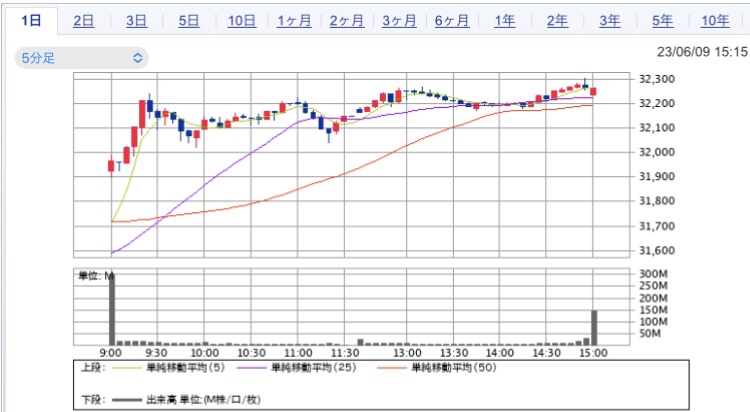The height and width of the screenshot is (412, 750).
Task: Click the 11:00 time axis label
Action: coord(298,353)
